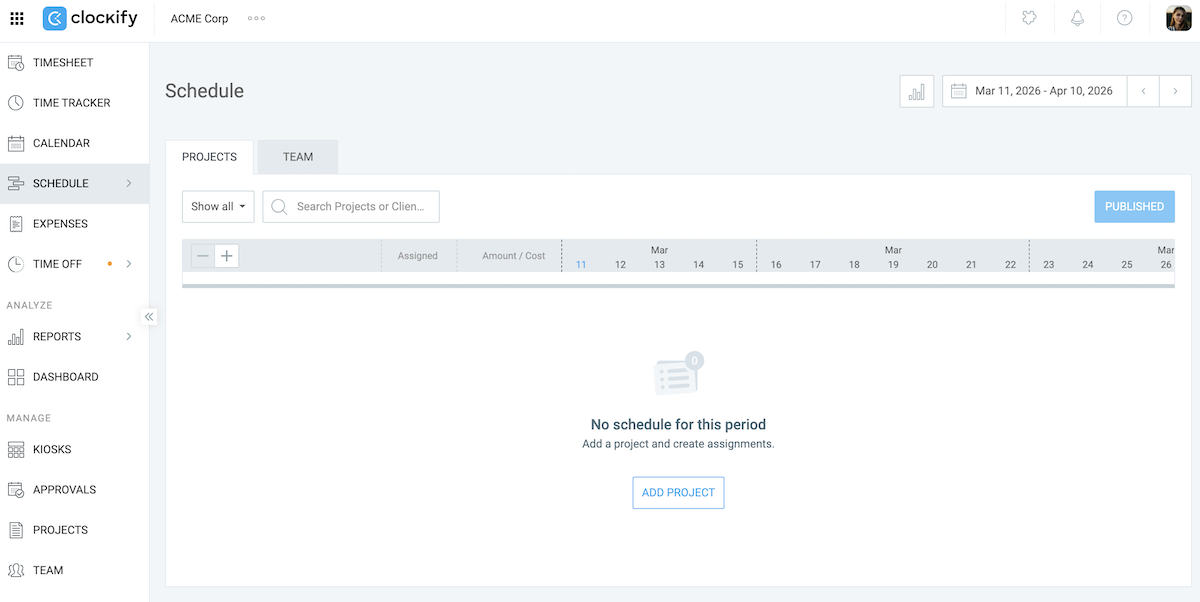Click the Assigned column header
The width and height of the screenshot is (1200, 602).
click(x=418, y=256)
